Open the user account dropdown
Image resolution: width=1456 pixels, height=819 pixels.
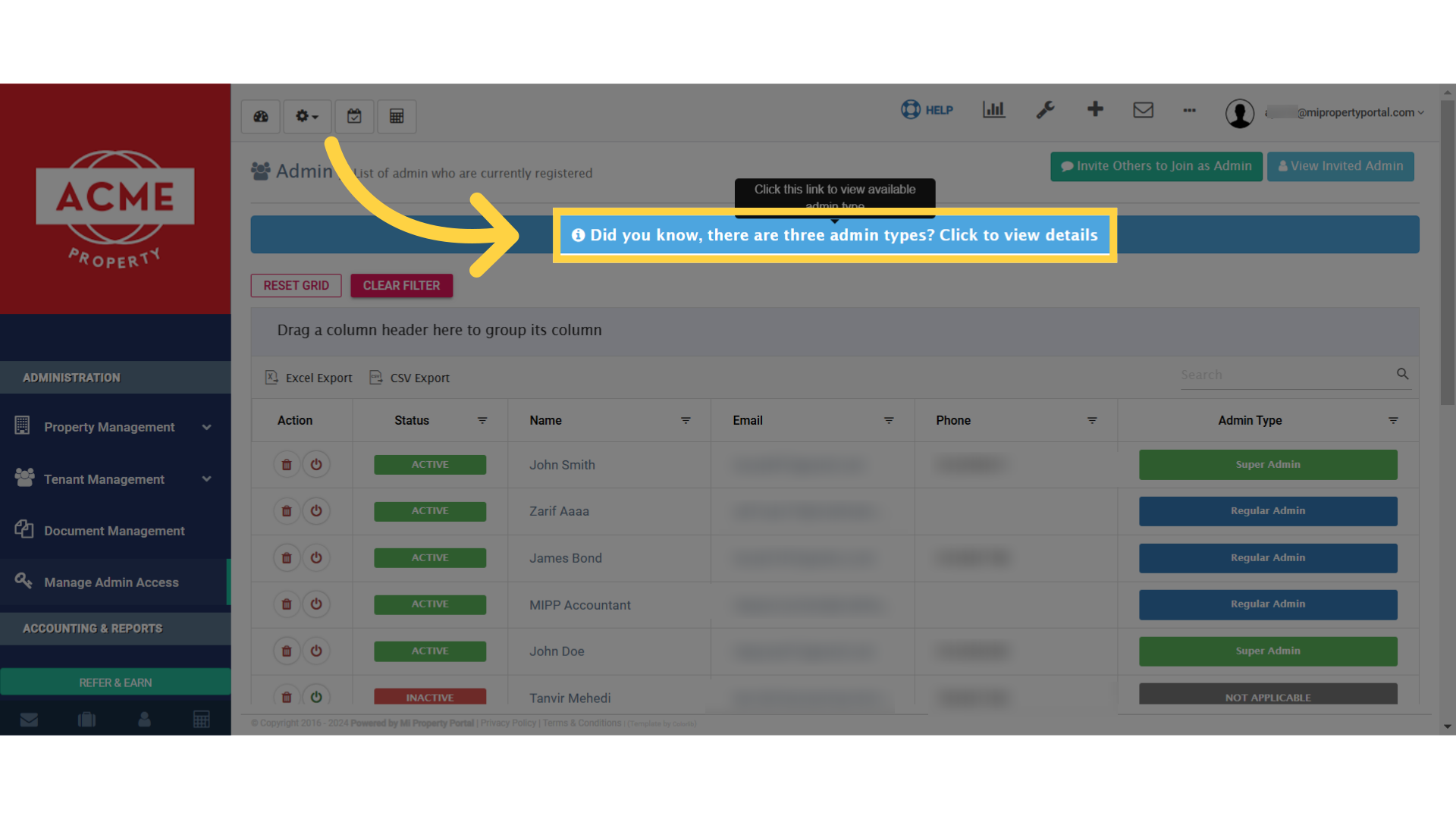1345,112
